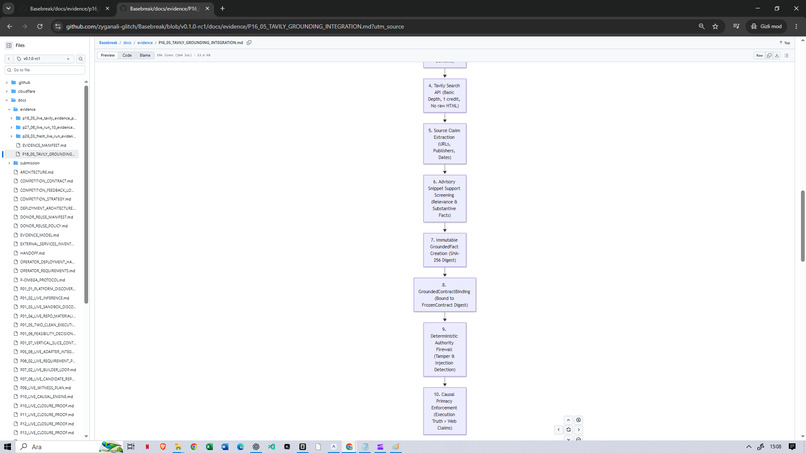Copy raw file contents icon

[770, 55]
